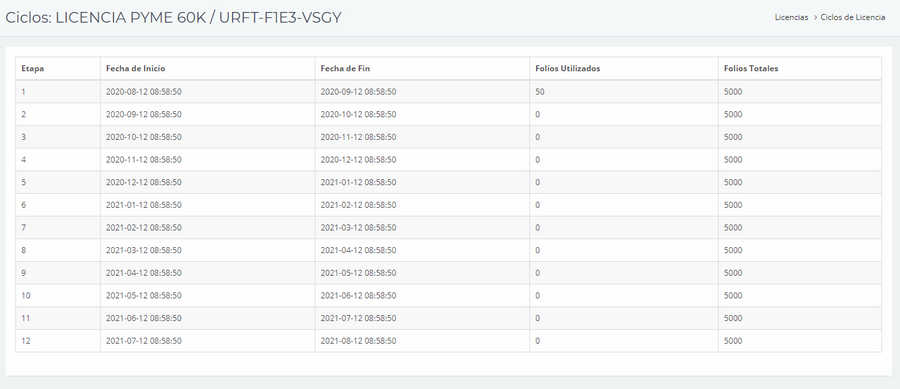Click the Folios Utilizados value 50
Screen dimensions: 900x389
coord(540,91)
